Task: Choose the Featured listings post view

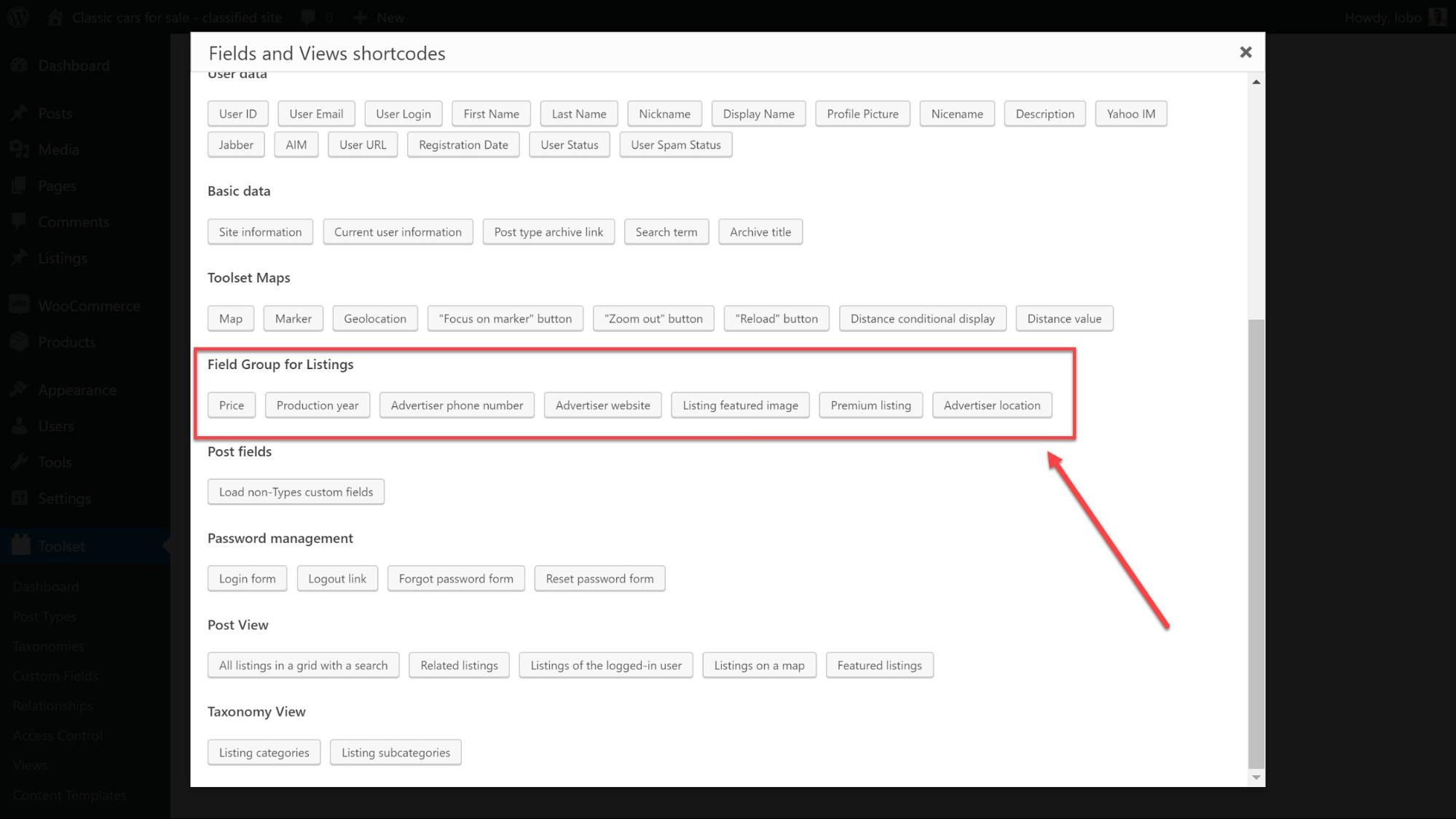Action: pyautogui.click(x=879, y=665)
